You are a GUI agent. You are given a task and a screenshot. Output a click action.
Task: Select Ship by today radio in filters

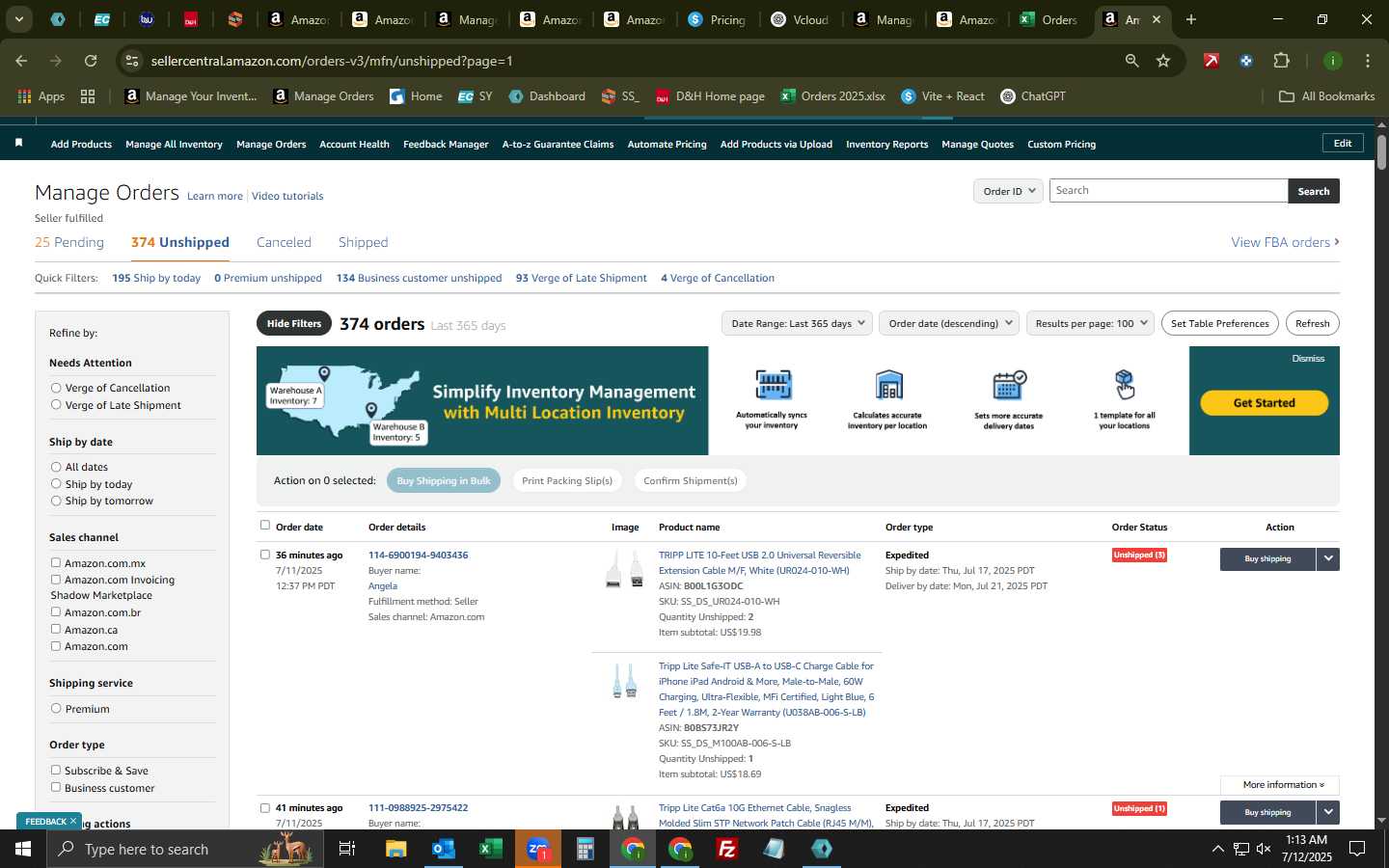point(56,484)
